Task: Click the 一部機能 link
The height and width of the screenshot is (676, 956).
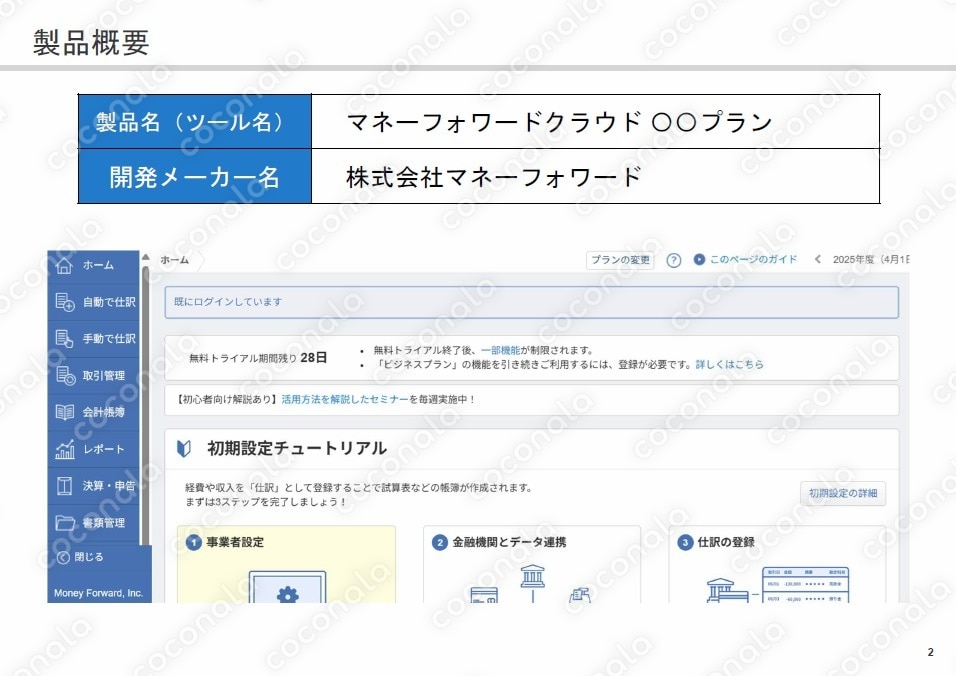Action: click(501, 350)
